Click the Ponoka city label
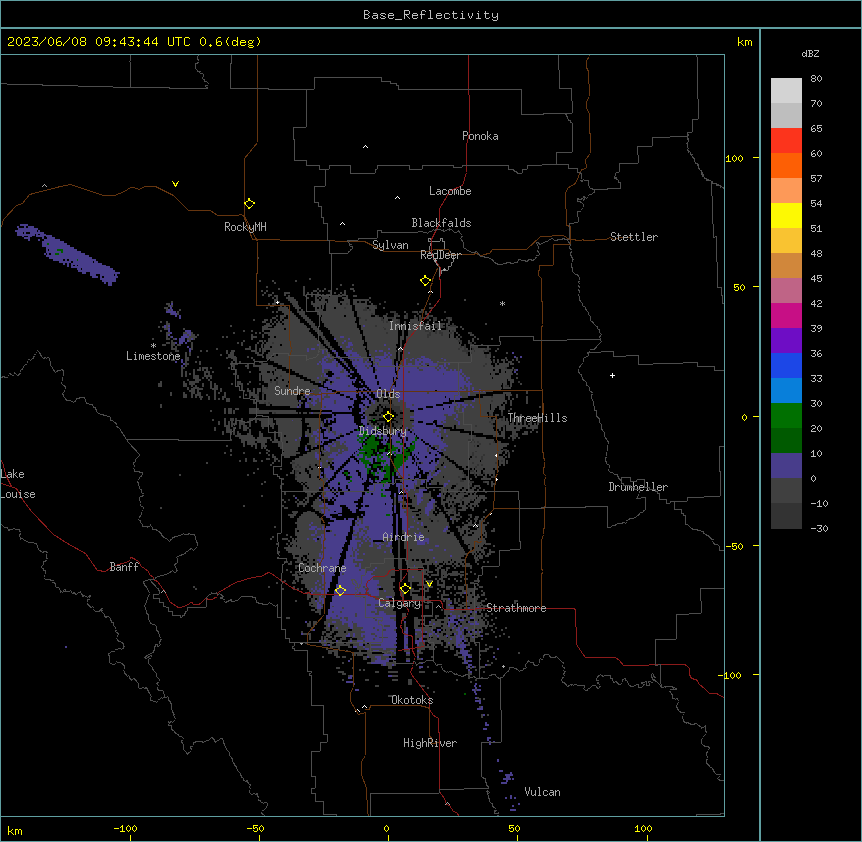The image size is (862, 842). point(480,136)
